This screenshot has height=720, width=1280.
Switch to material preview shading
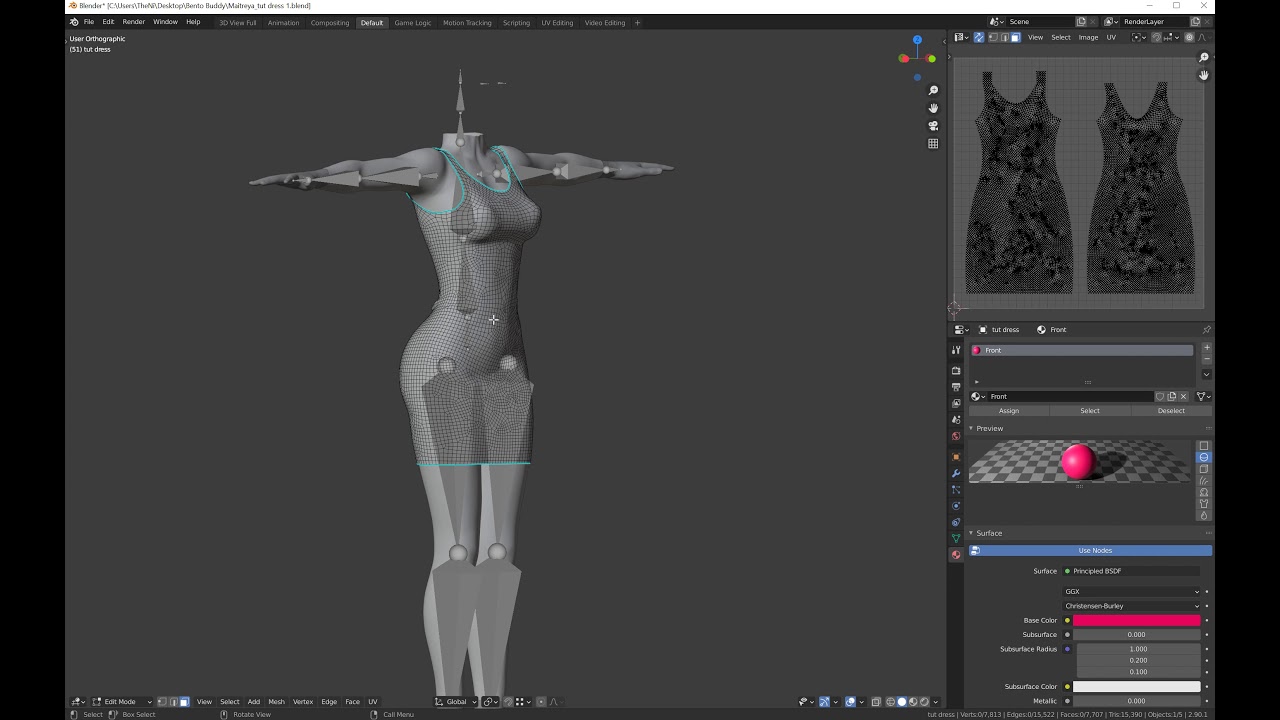(913, 702)
